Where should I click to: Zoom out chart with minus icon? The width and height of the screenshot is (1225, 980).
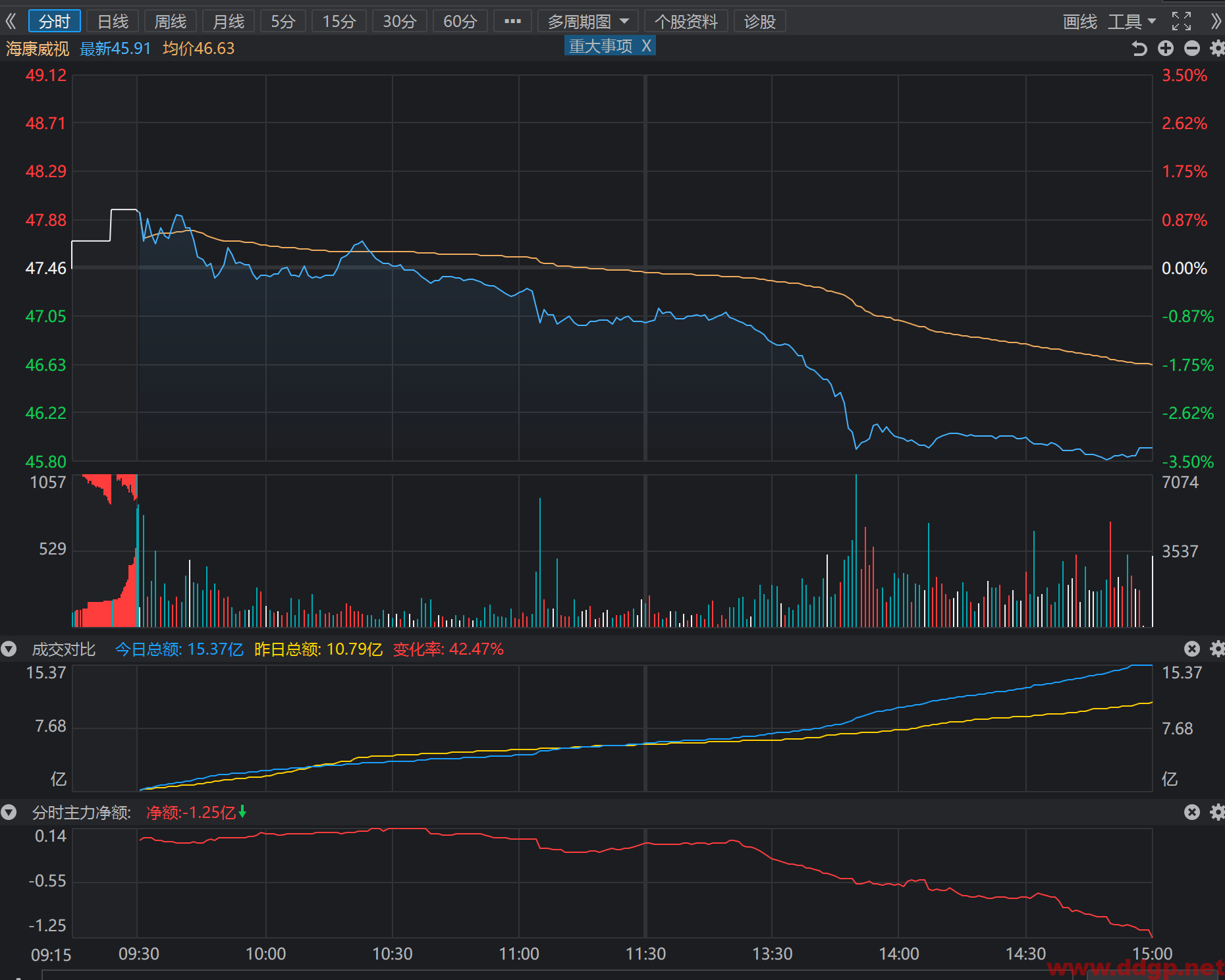tap(1192, 48)
